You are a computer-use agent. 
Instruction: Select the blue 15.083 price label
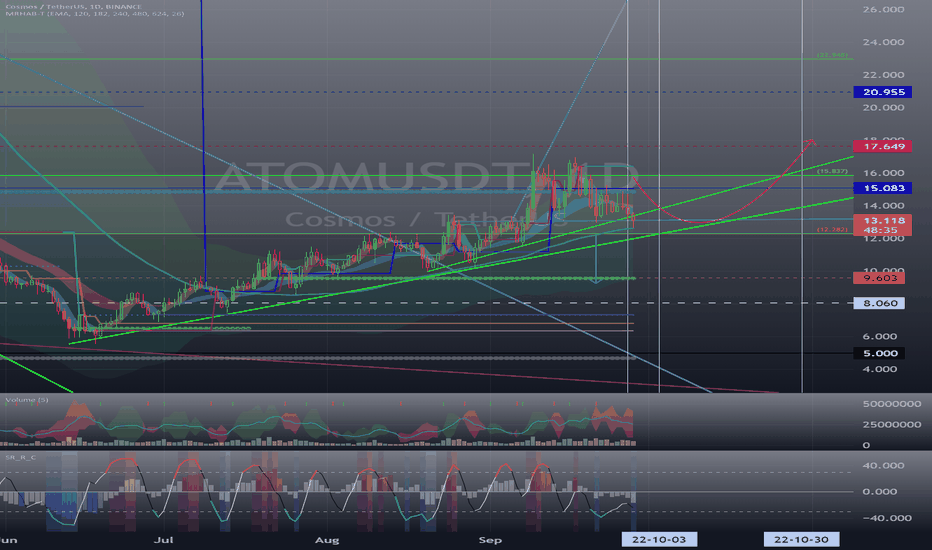click(x=883, y=188)
